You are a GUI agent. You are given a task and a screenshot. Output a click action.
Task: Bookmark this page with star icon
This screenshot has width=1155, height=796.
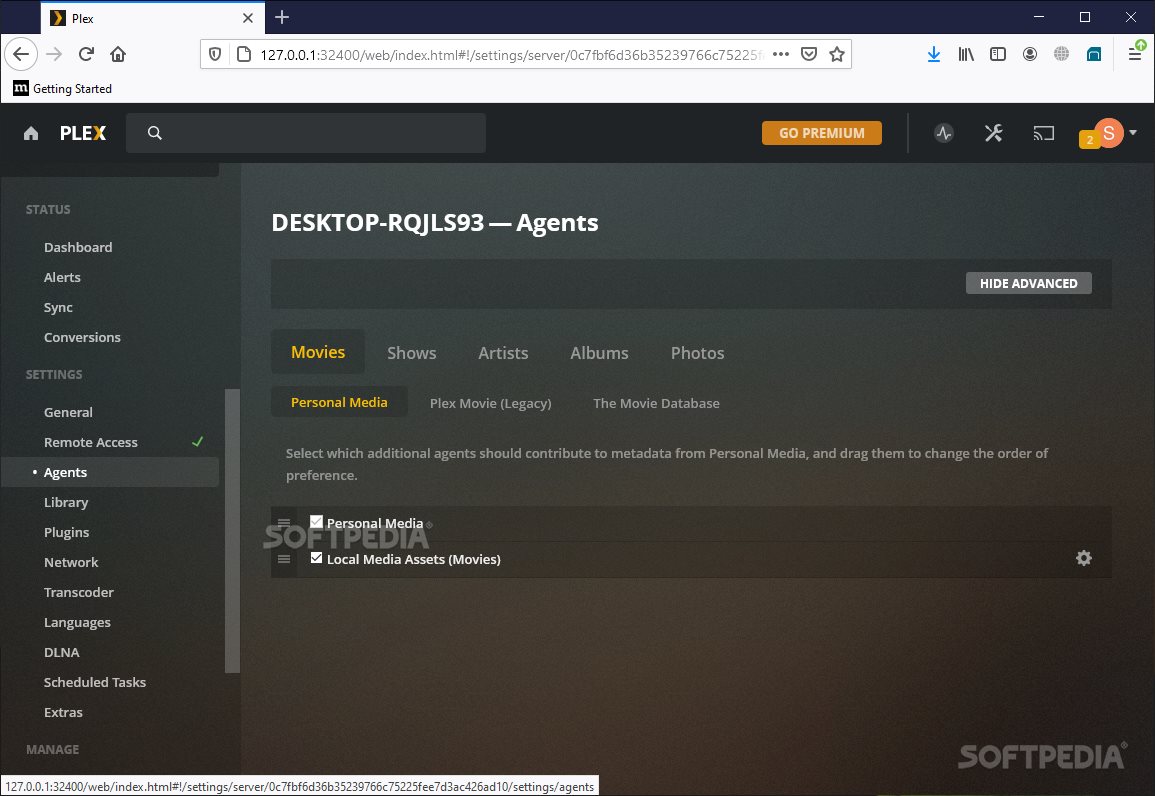[x=837, y=54]
